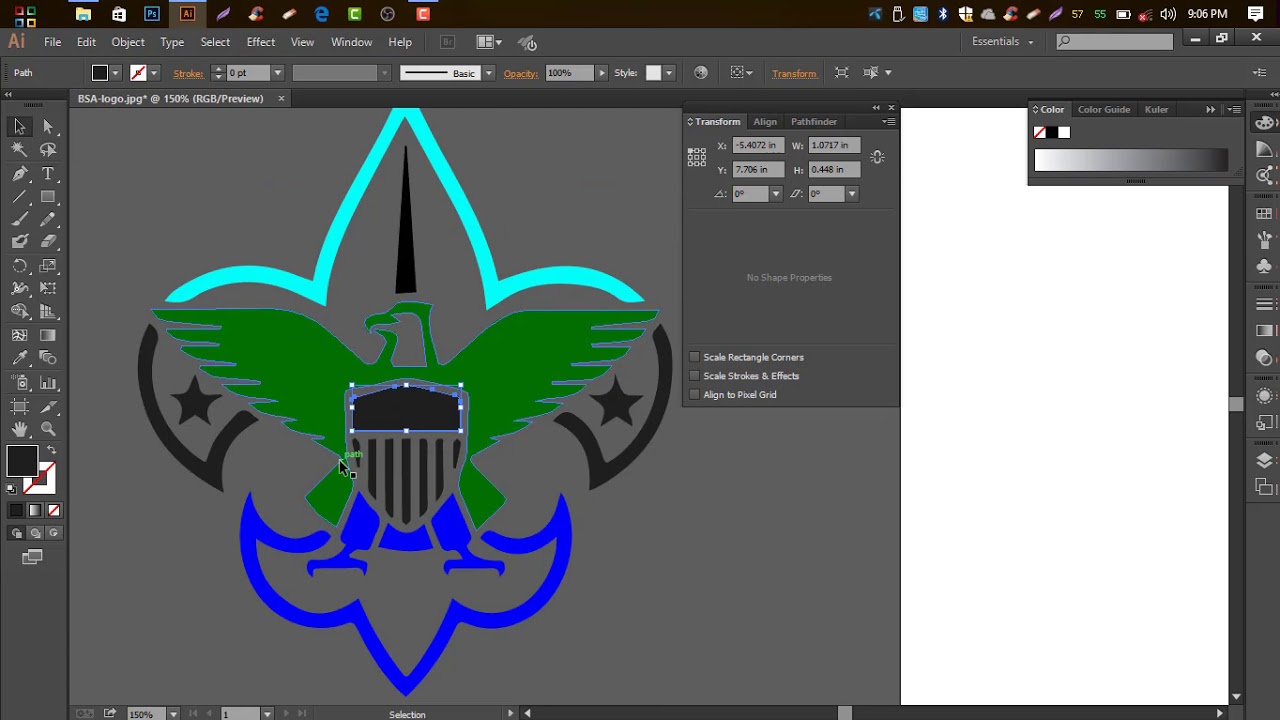Select the Rotate tool
Image resolution: width=1280 pixels, height=720 pixels.
pyautogui.click(x=20, y=263)
